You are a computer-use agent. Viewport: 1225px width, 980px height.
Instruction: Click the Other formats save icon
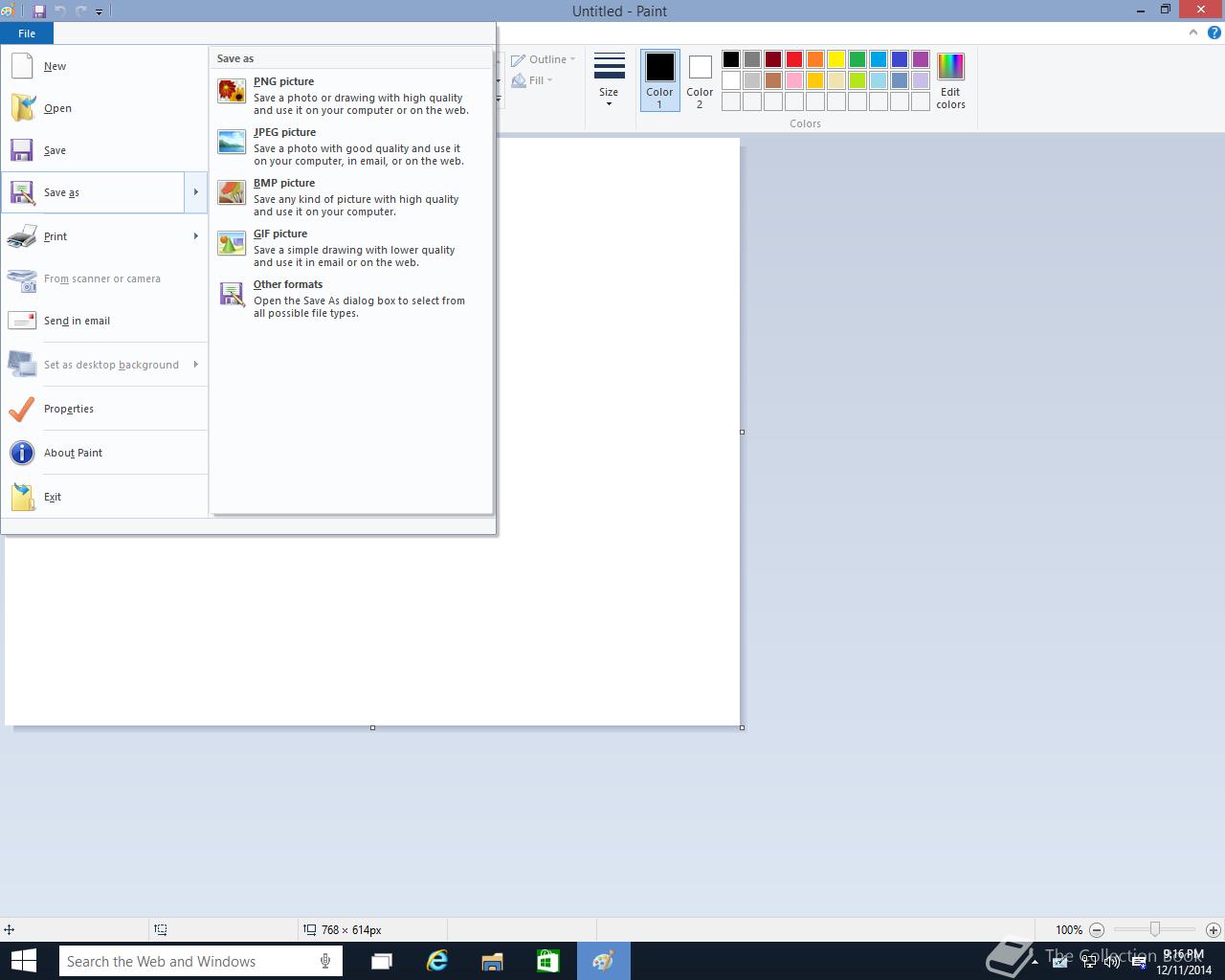(x=232, y=294)
